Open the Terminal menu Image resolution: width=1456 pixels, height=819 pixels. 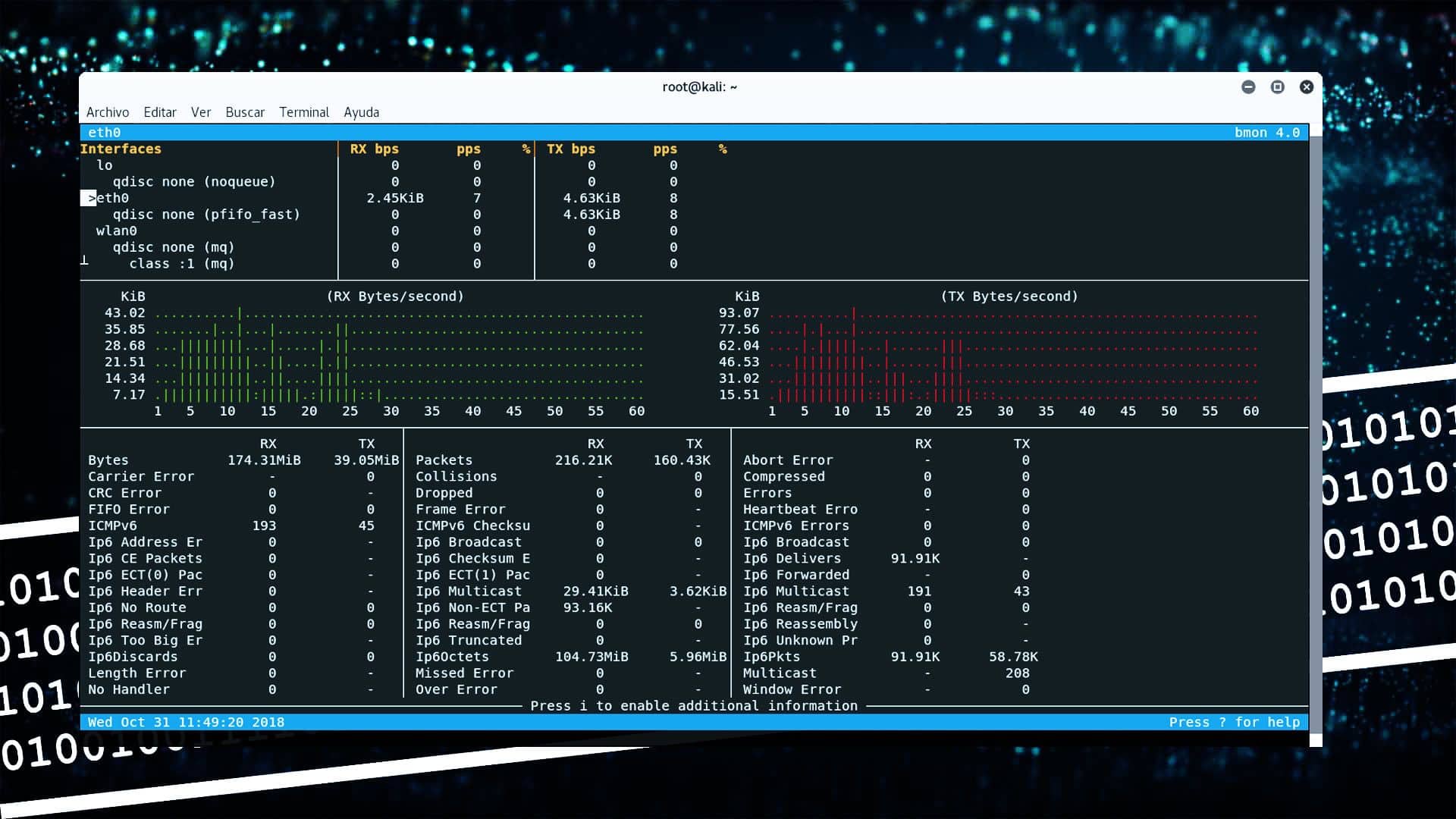(304, 112)
